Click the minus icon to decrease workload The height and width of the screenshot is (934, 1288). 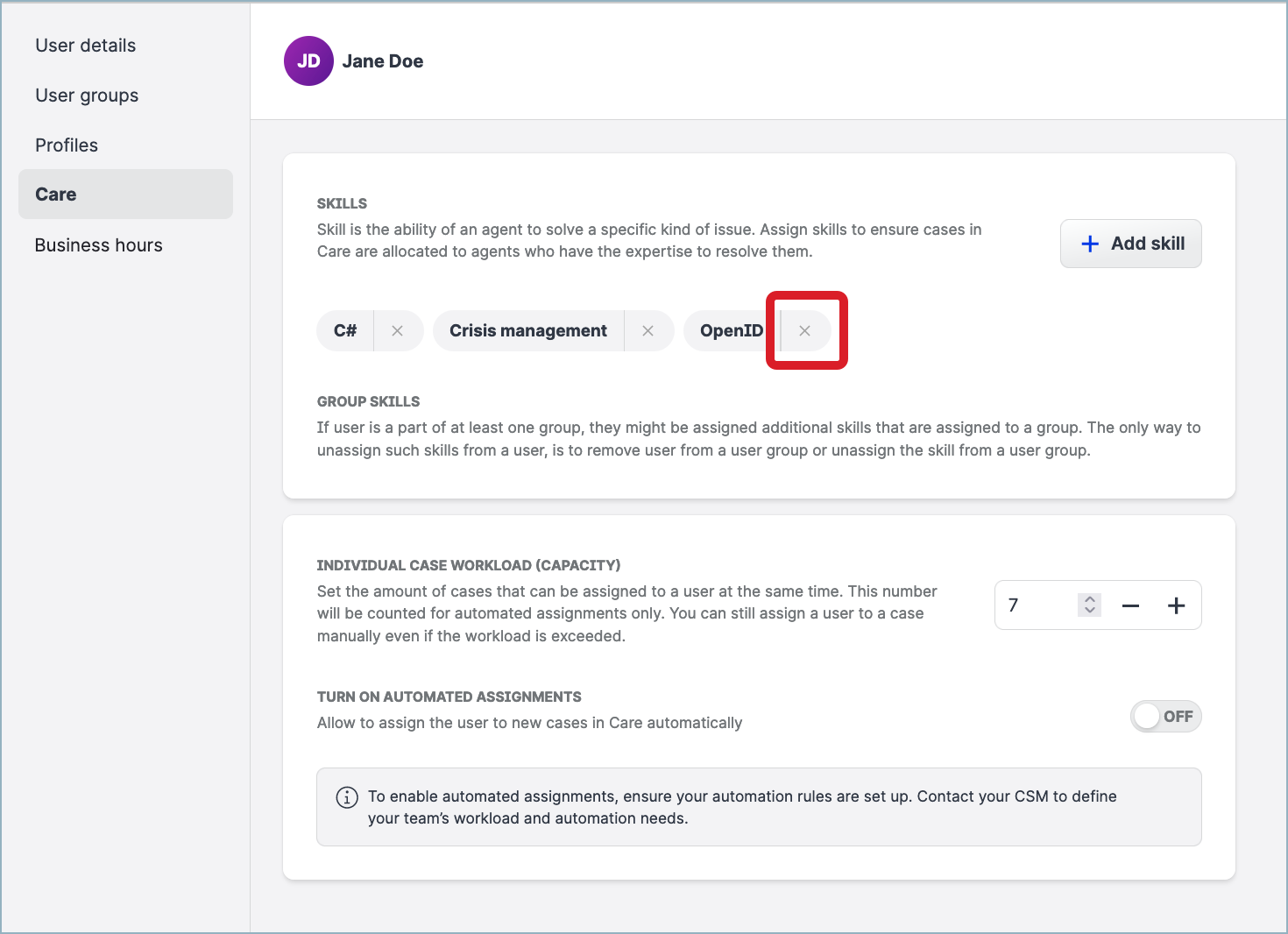click(1130, 605)
